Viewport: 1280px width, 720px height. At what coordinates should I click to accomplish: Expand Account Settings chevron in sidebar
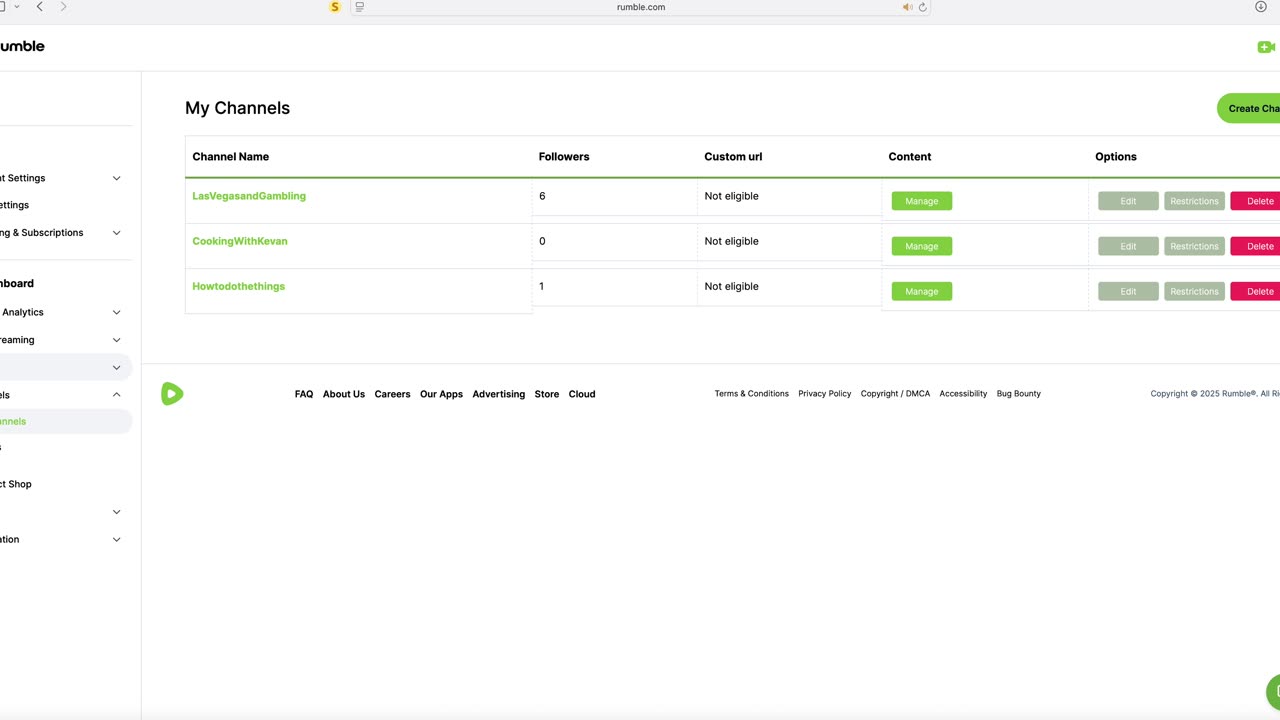point(116,178)
